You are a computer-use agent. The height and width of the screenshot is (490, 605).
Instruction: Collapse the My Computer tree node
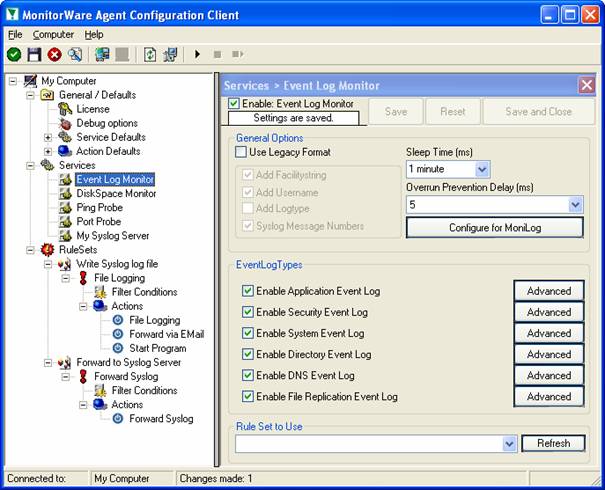[13, 81]
